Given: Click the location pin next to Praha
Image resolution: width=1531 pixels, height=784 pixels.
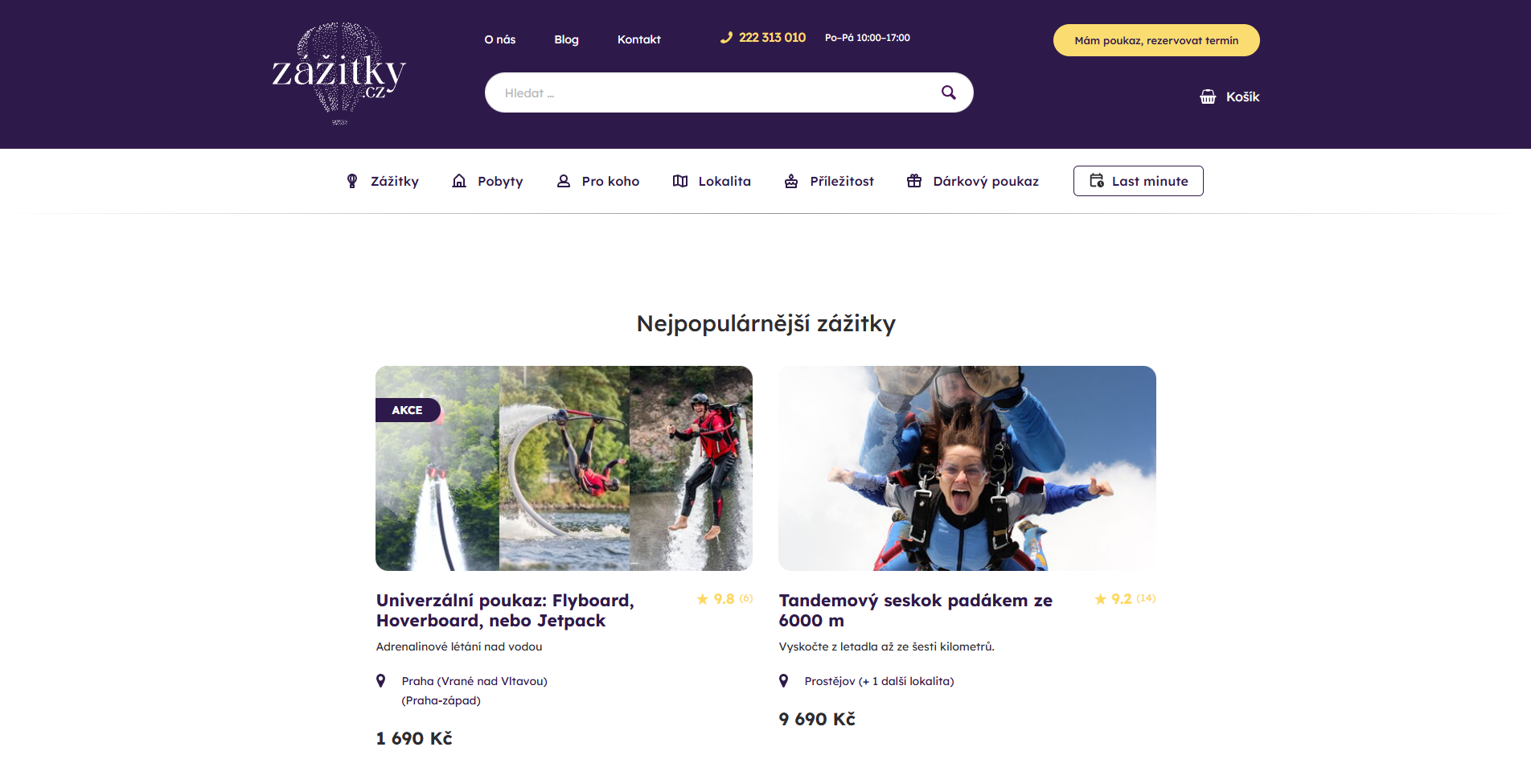Looking at the screenshot, I should [x=381, y=681].
